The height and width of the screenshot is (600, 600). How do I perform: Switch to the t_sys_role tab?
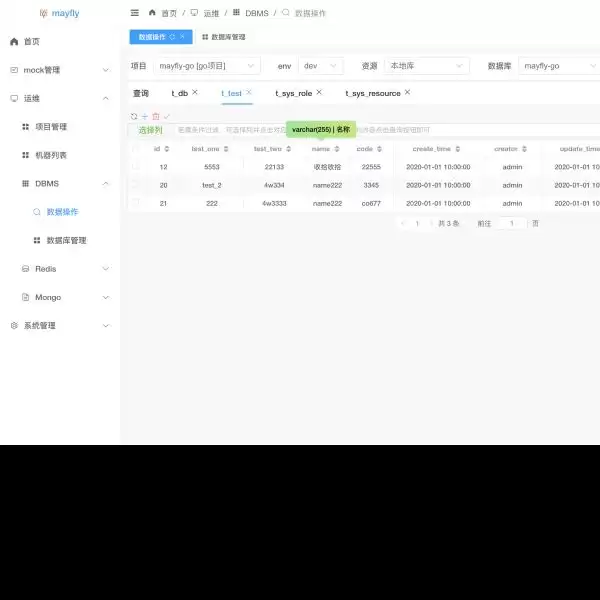[293, 93]
